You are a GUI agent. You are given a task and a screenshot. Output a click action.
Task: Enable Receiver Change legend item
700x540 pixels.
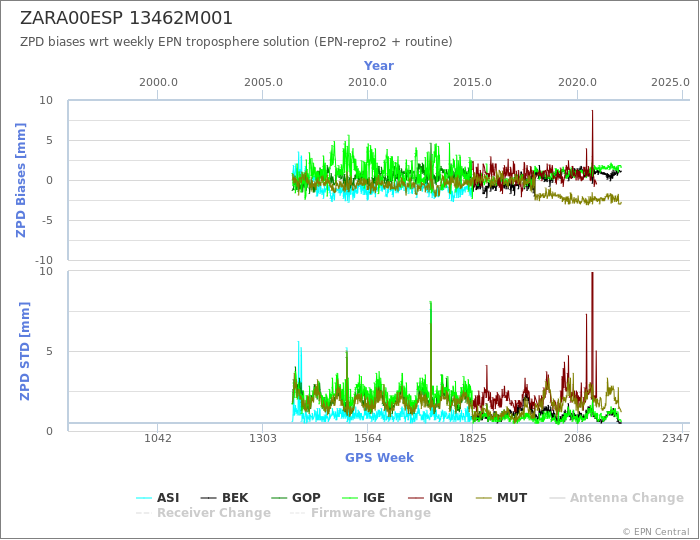203,513
